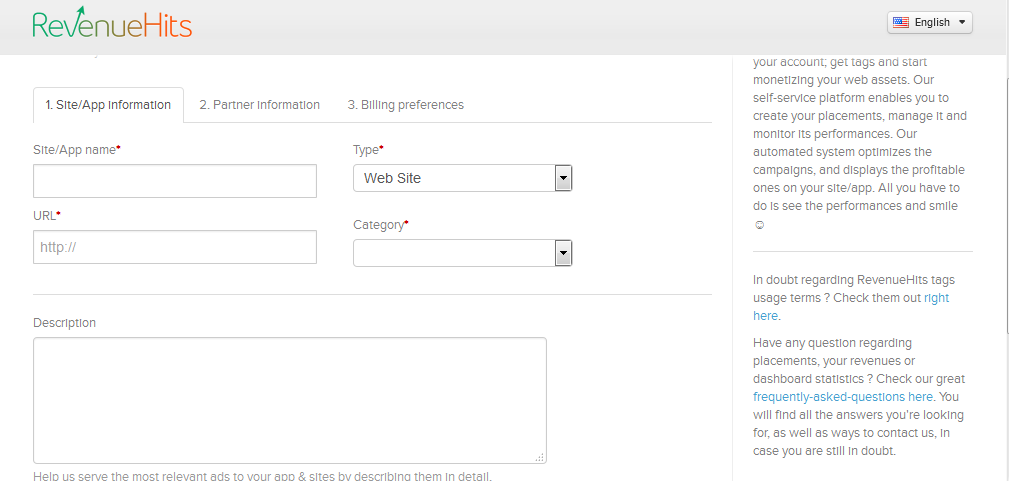The image size is (1009, 481).
Task: Open the English language dropdown
Action: pos(930,22)
